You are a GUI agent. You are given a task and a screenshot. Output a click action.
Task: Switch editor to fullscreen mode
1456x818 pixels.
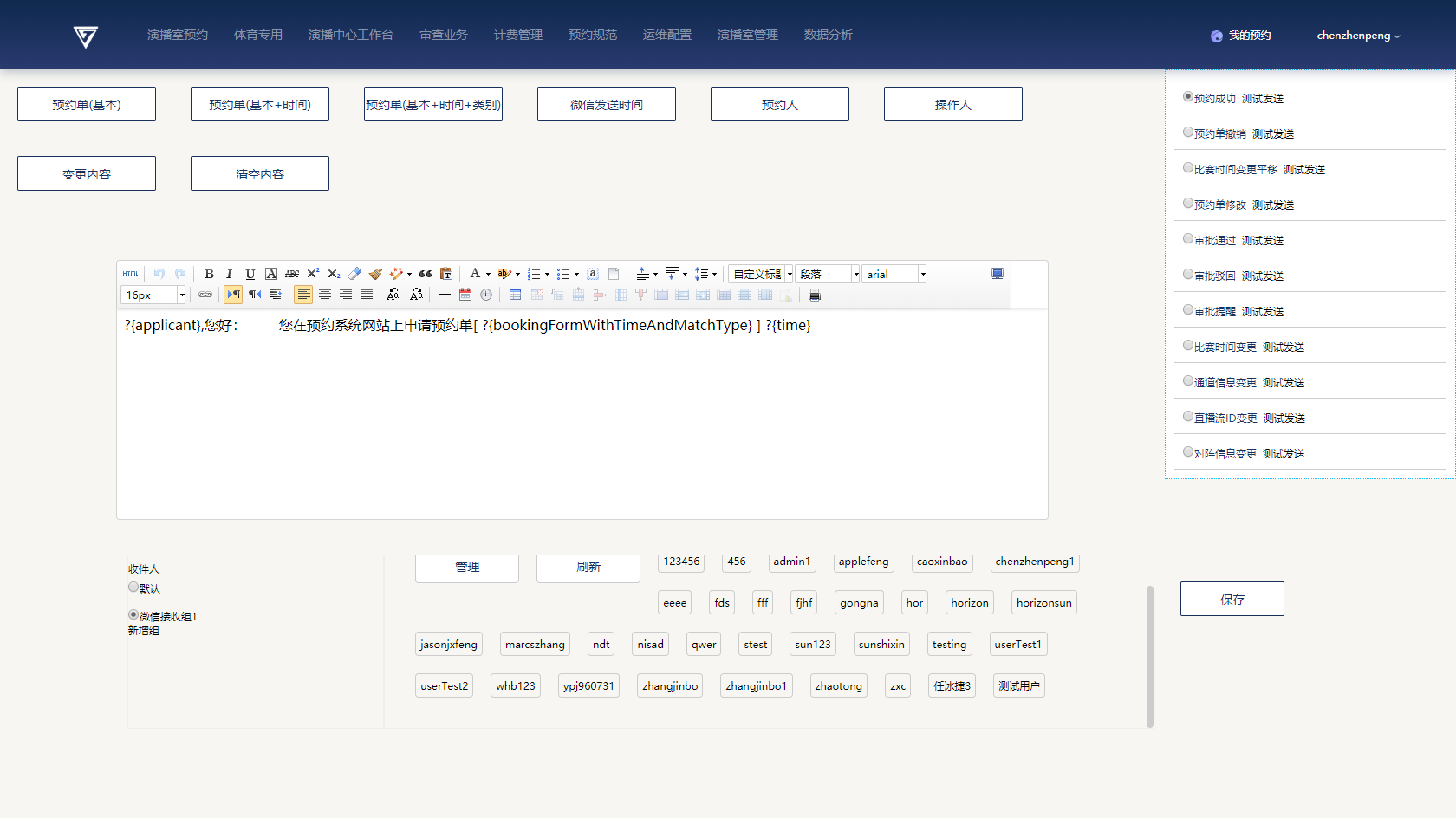coord(998,274)
